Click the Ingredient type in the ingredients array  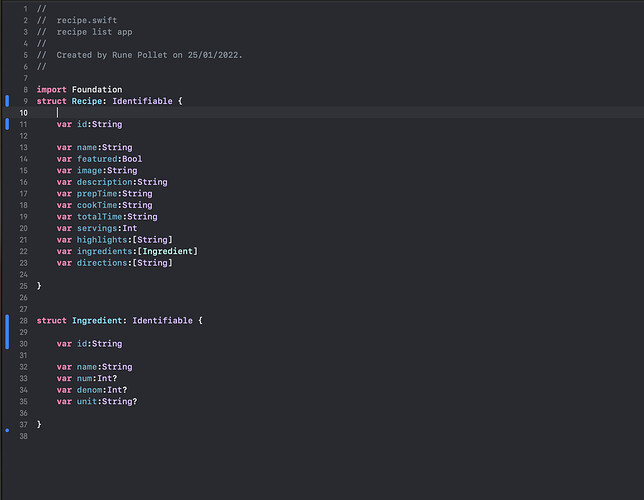[x=168, y=251]
